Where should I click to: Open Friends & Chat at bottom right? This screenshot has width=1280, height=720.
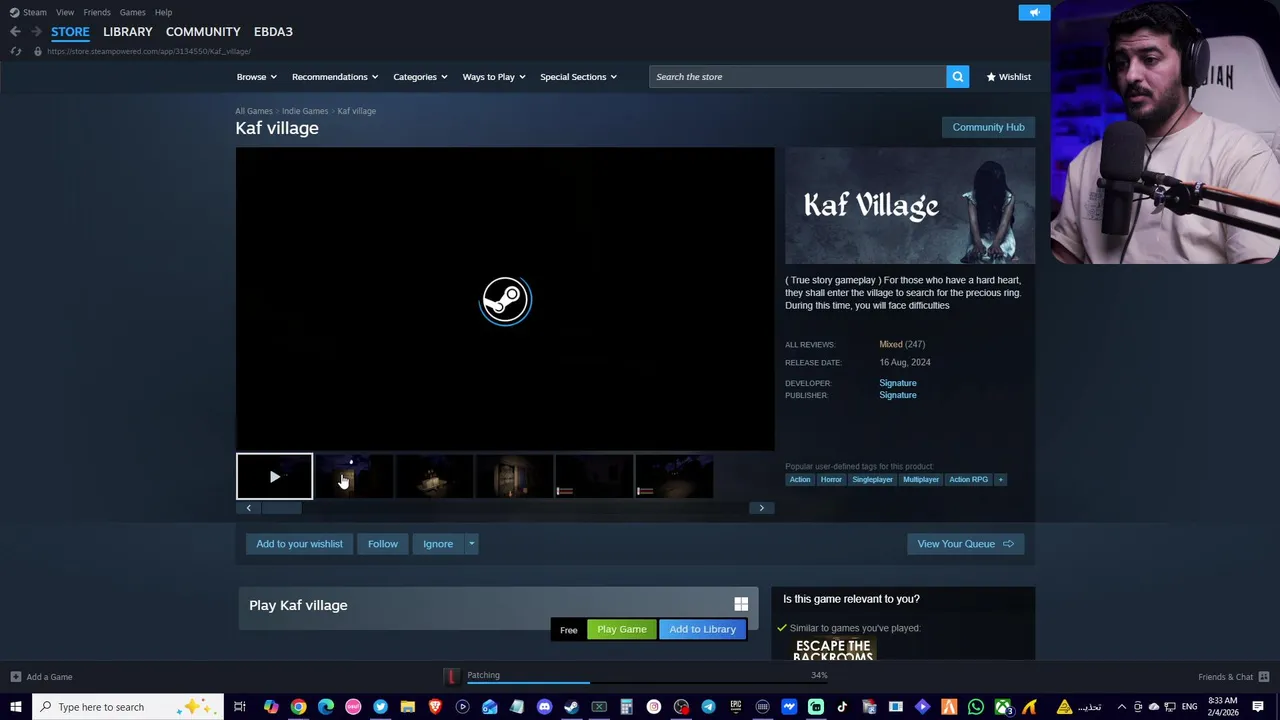[1233, 677]
